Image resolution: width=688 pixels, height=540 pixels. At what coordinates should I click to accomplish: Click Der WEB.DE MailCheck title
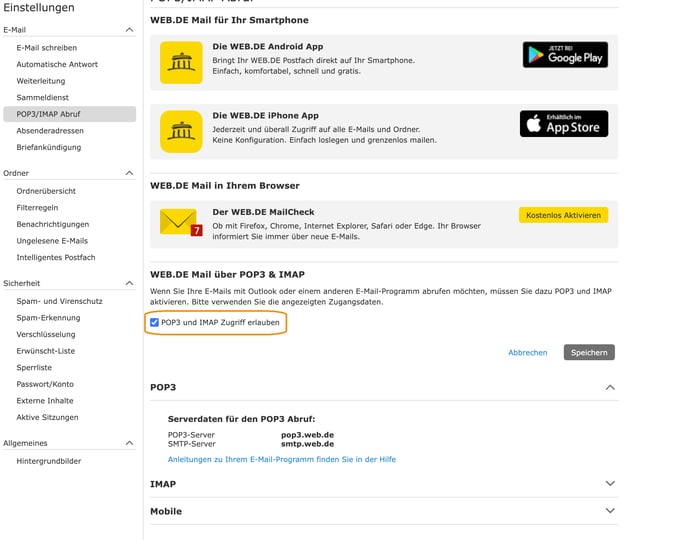263,212
